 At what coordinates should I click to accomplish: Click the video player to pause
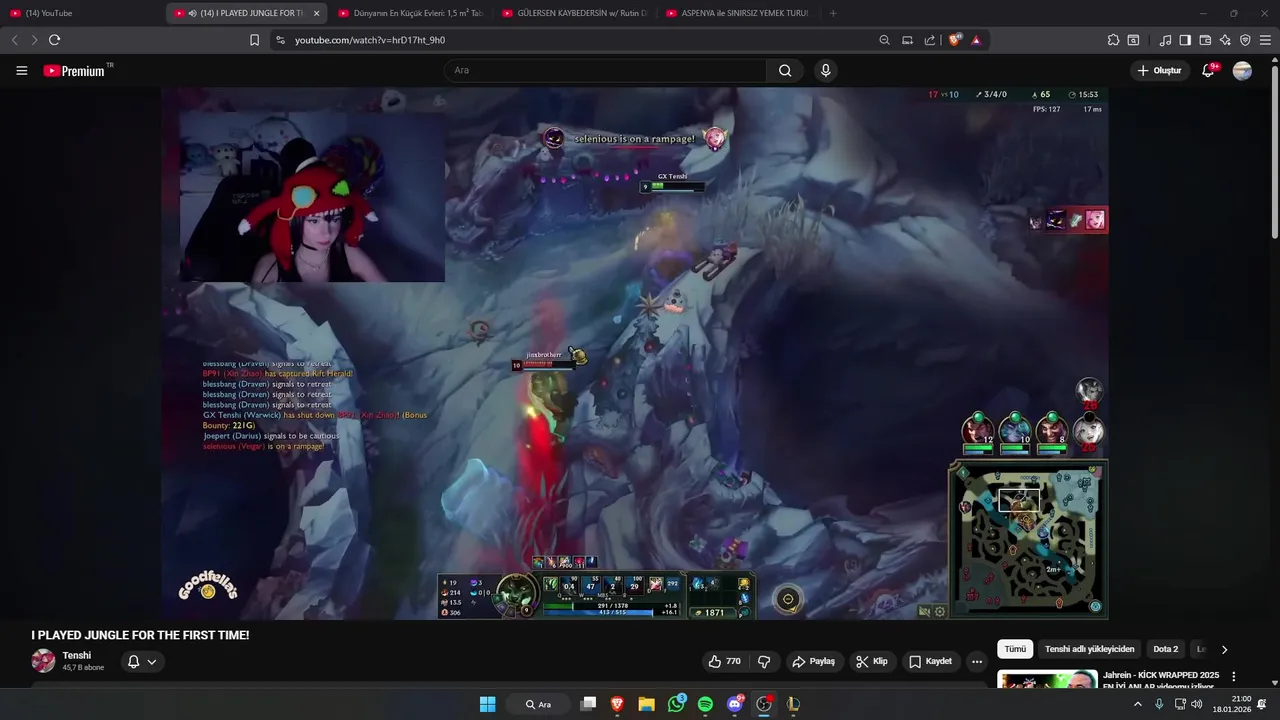pos(634,353)
